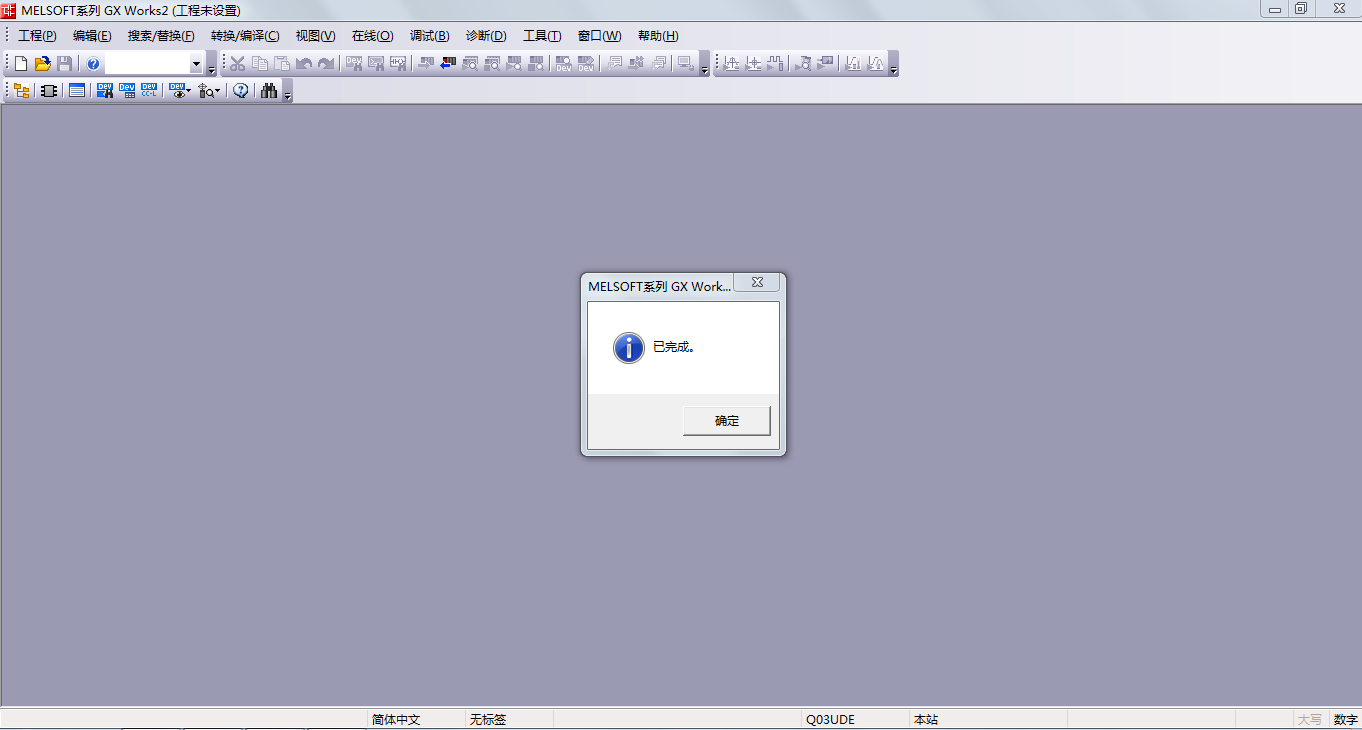Click the Dev CC-L device icon
Image resolution: width=1362 pixels, height=730 pixels.
pos(149,91)
